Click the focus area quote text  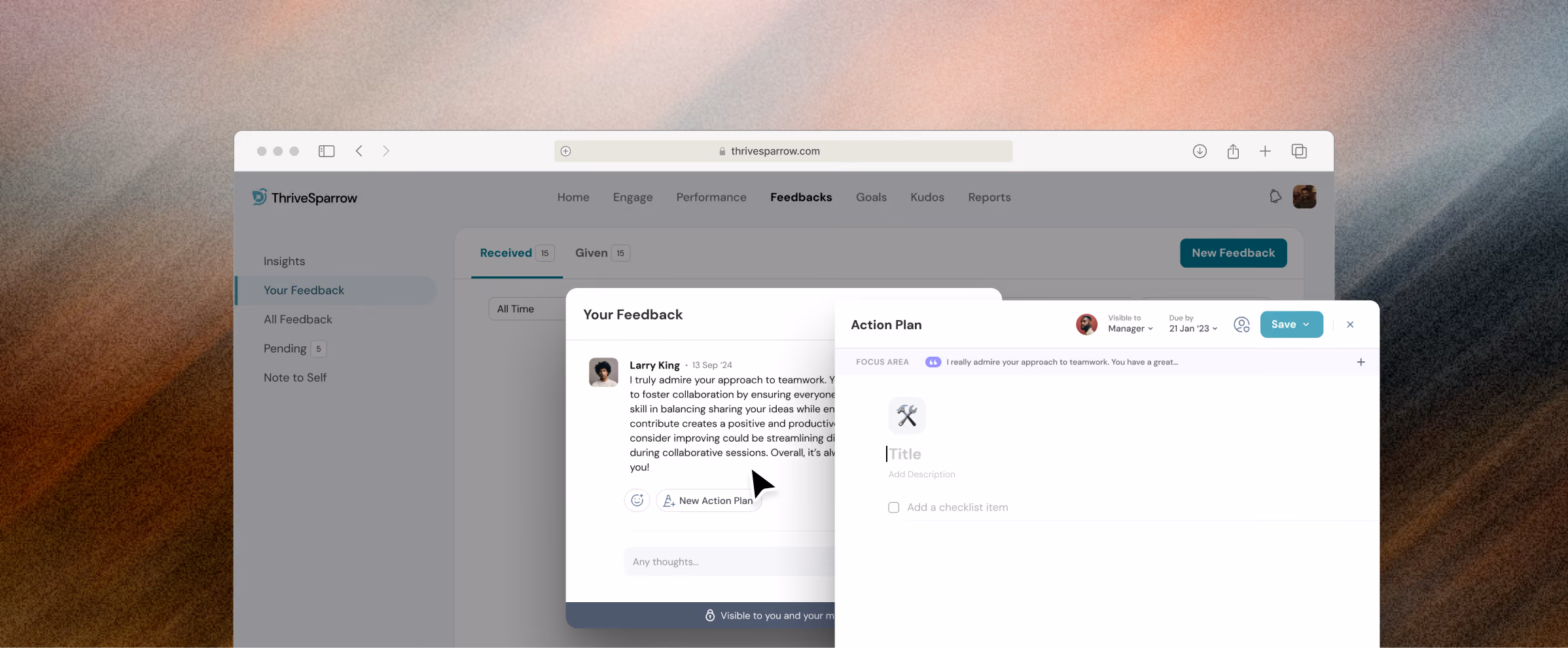(x=1061, y=362)
